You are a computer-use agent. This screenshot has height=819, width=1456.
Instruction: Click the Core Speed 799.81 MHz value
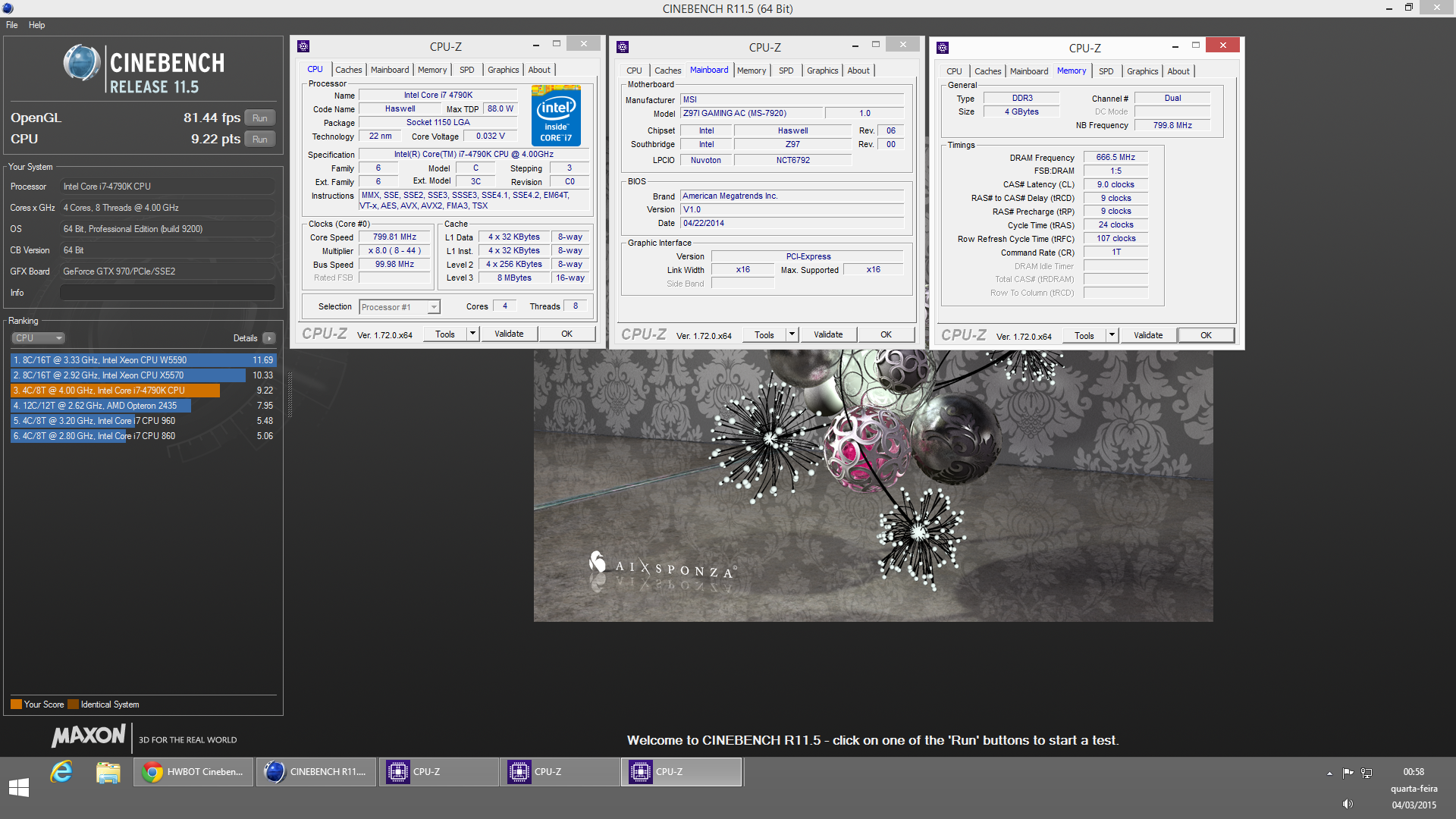(x=394, y=237)
